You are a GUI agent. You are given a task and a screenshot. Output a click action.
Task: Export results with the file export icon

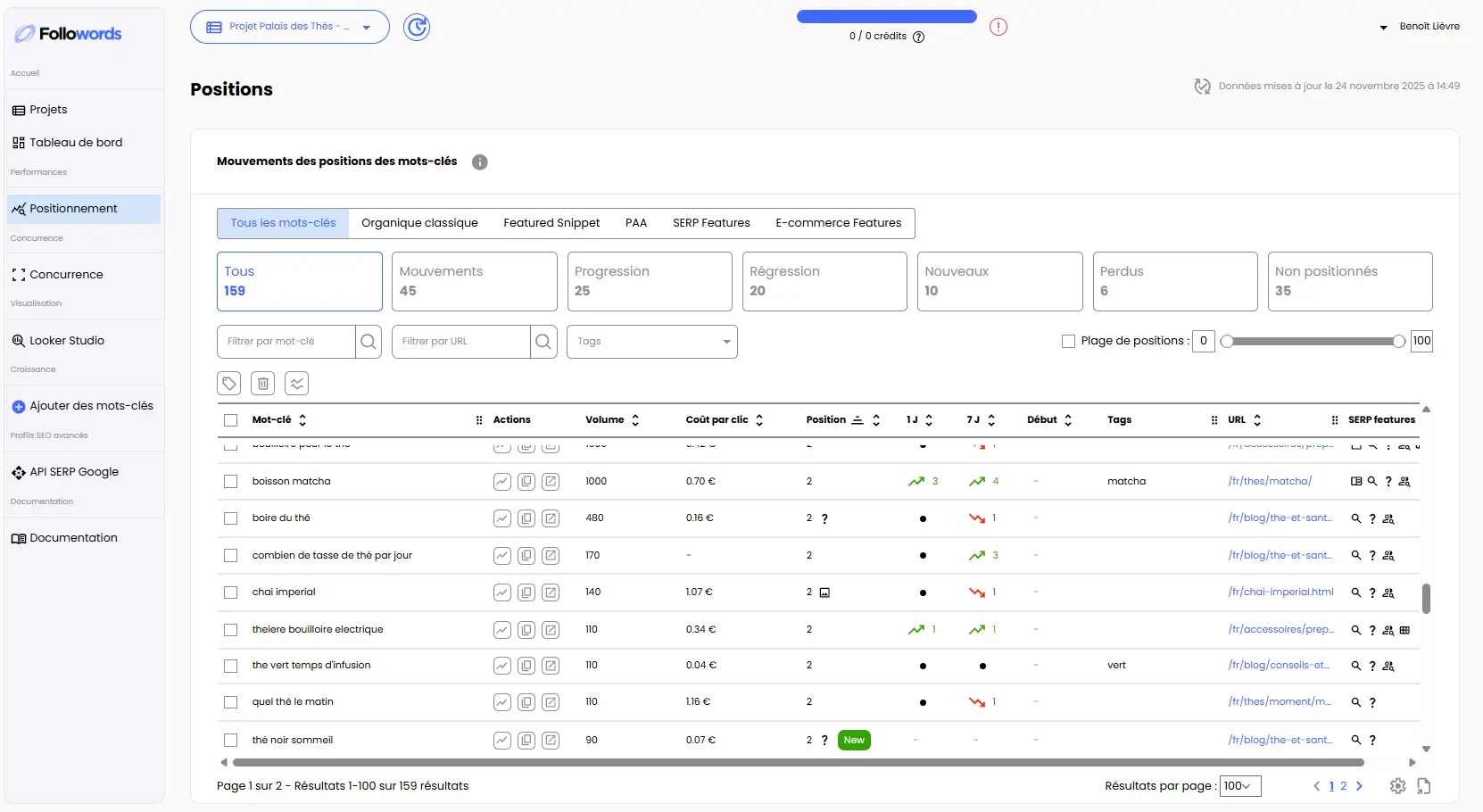point(1424,786)
